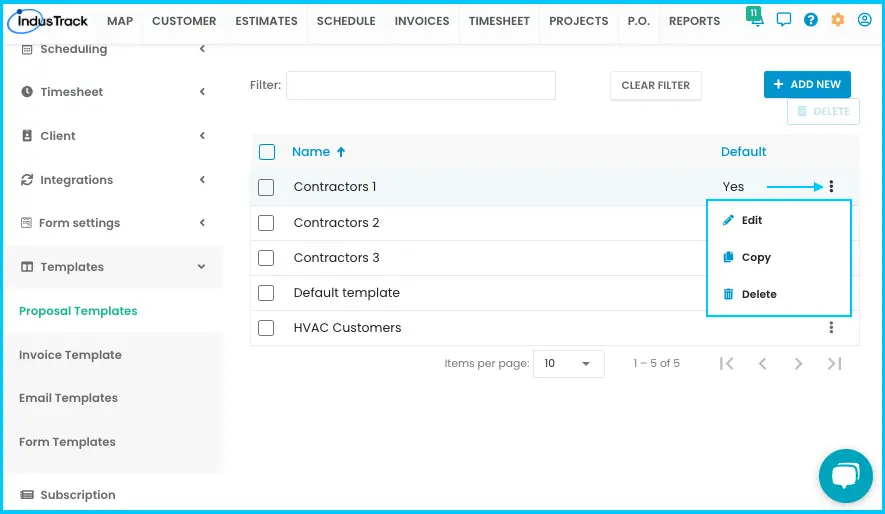Click the three-dot menu for HVAC Customers
Image resolution: width=885 pixels, height=514 pixels.
(x=831, y=328)
